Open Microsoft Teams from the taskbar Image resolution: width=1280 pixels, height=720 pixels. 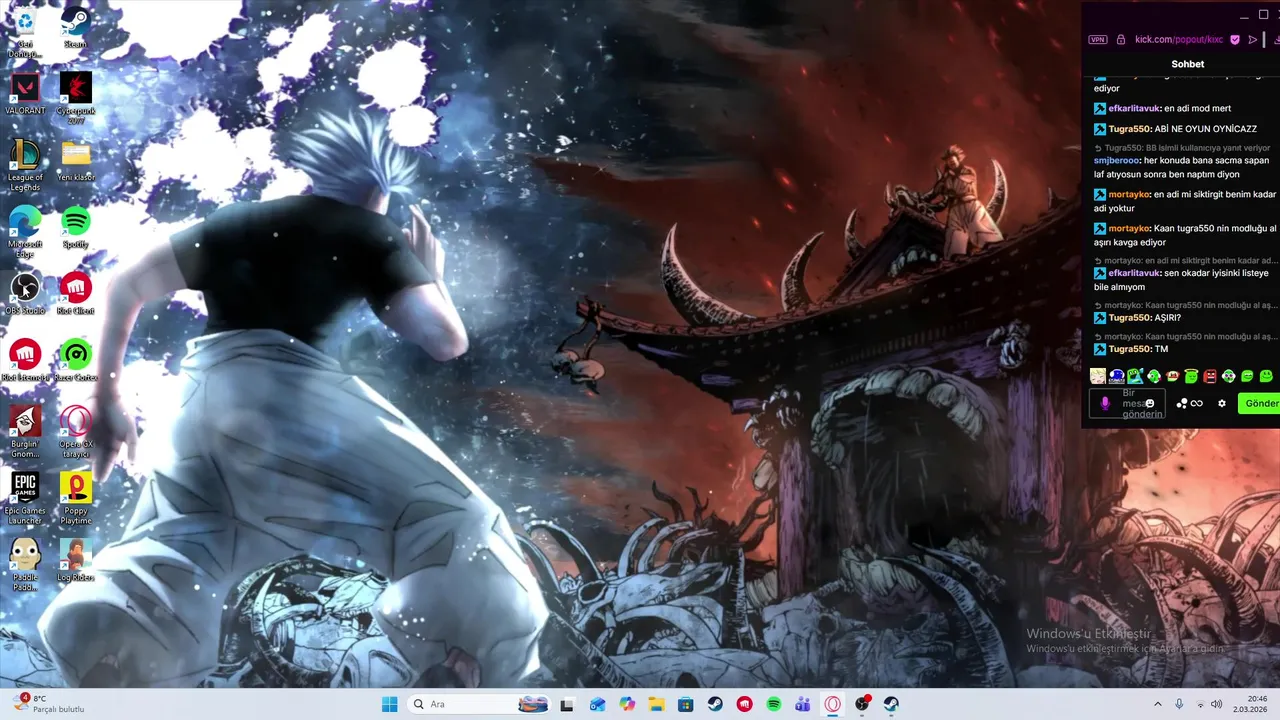(802, 704)
